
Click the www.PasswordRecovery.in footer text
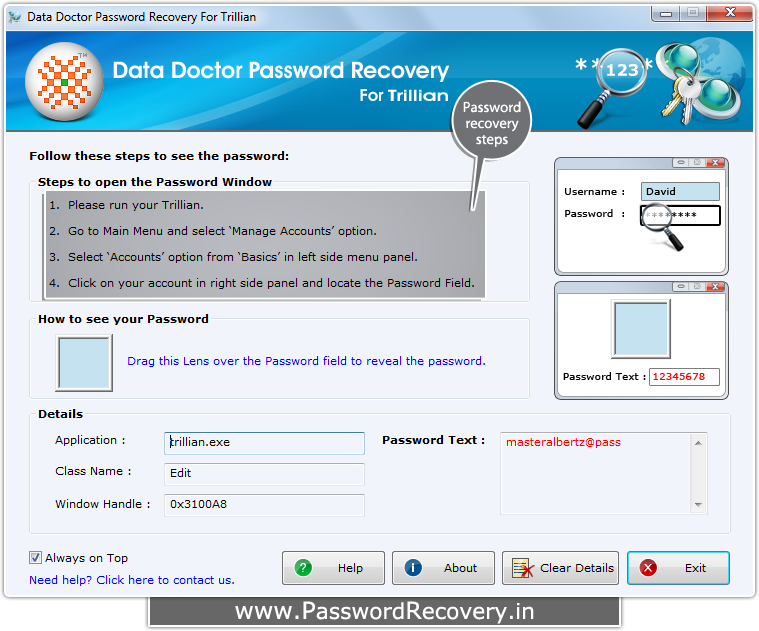pyautogui.click(x=384, y=612)
